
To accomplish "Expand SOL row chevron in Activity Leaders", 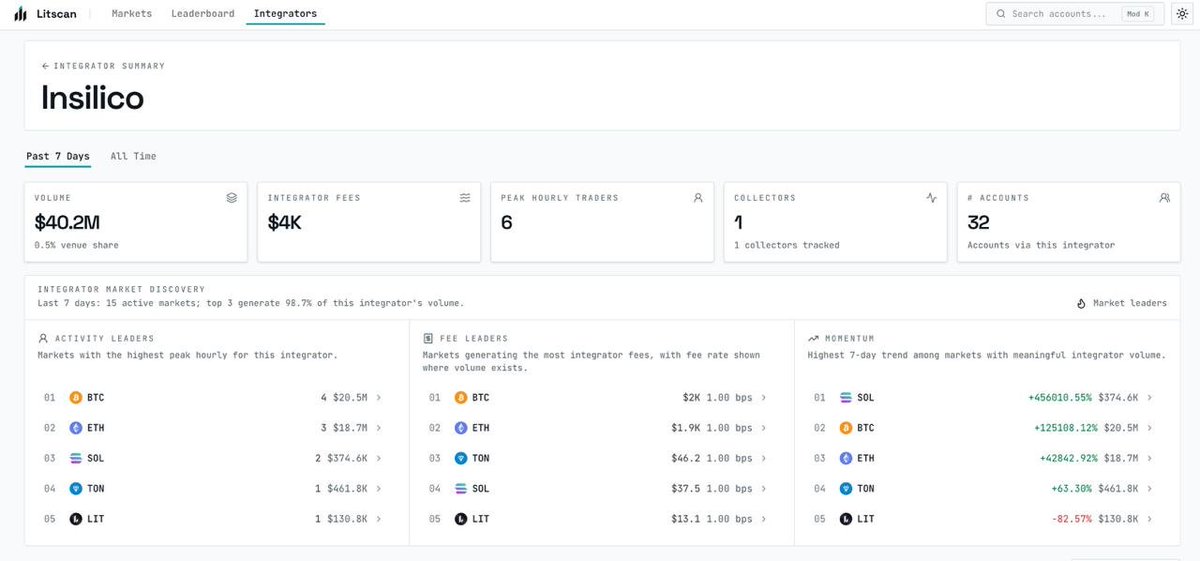I will point(379,458).
